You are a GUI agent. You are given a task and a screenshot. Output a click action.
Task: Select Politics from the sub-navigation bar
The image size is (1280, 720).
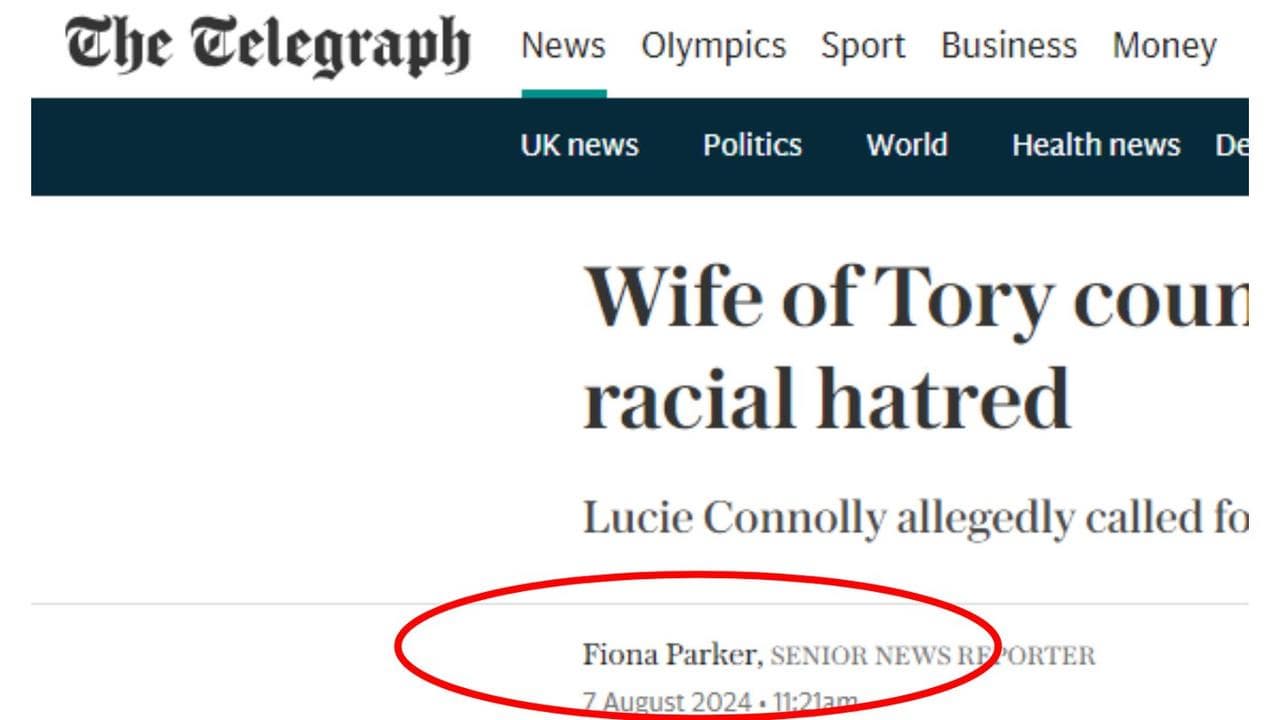tap(752, 146)
